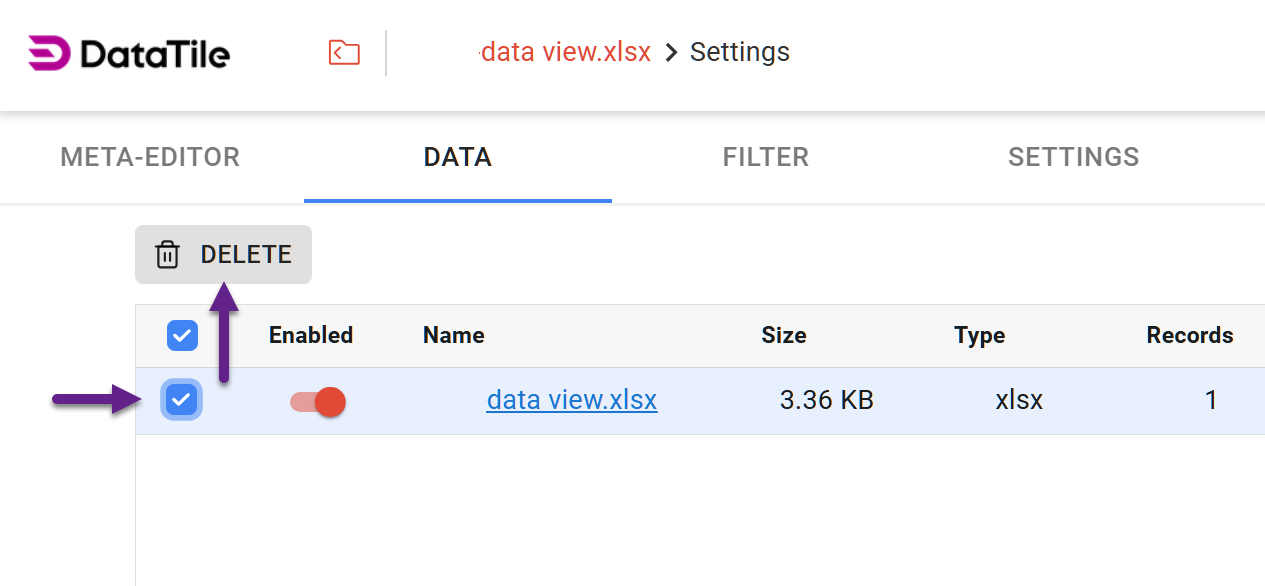Open the FILTER tab

click(x=765, y=157)
